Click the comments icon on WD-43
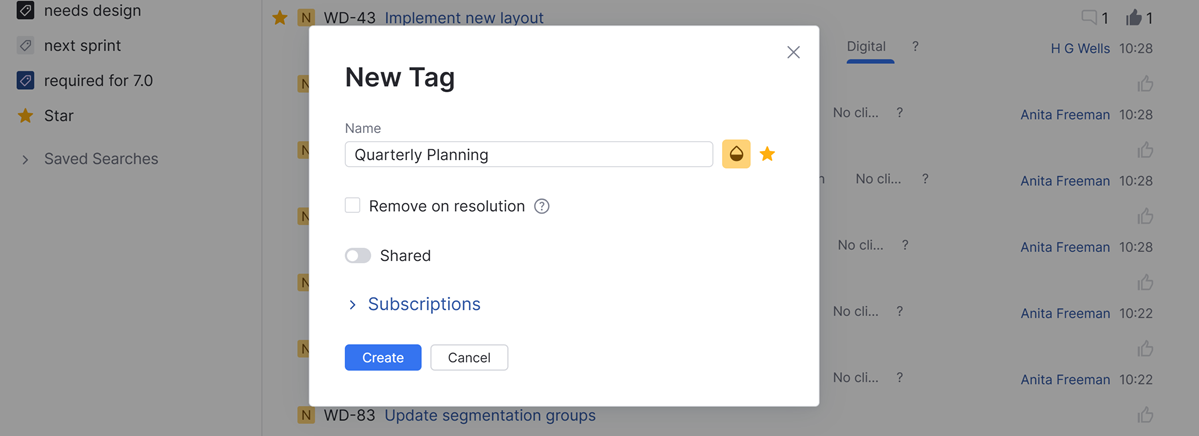 point(1089,17)
